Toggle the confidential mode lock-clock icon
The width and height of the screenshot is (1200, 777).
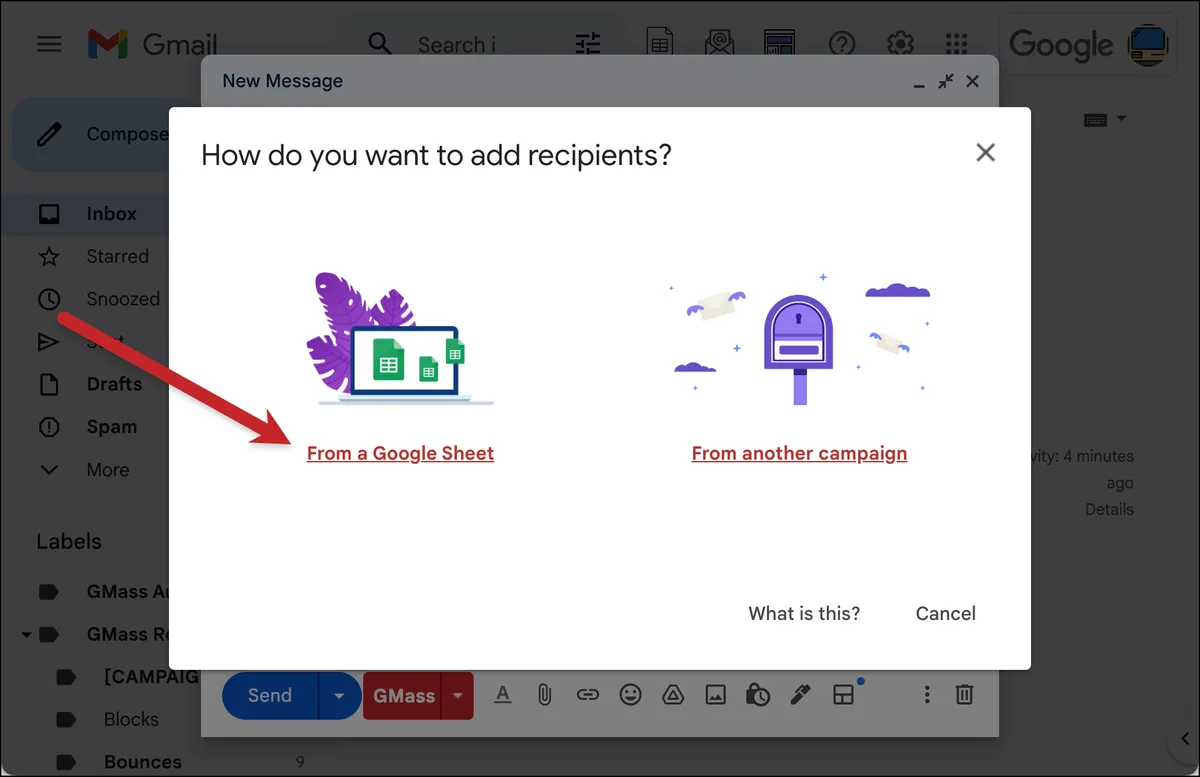click(757, 694)
